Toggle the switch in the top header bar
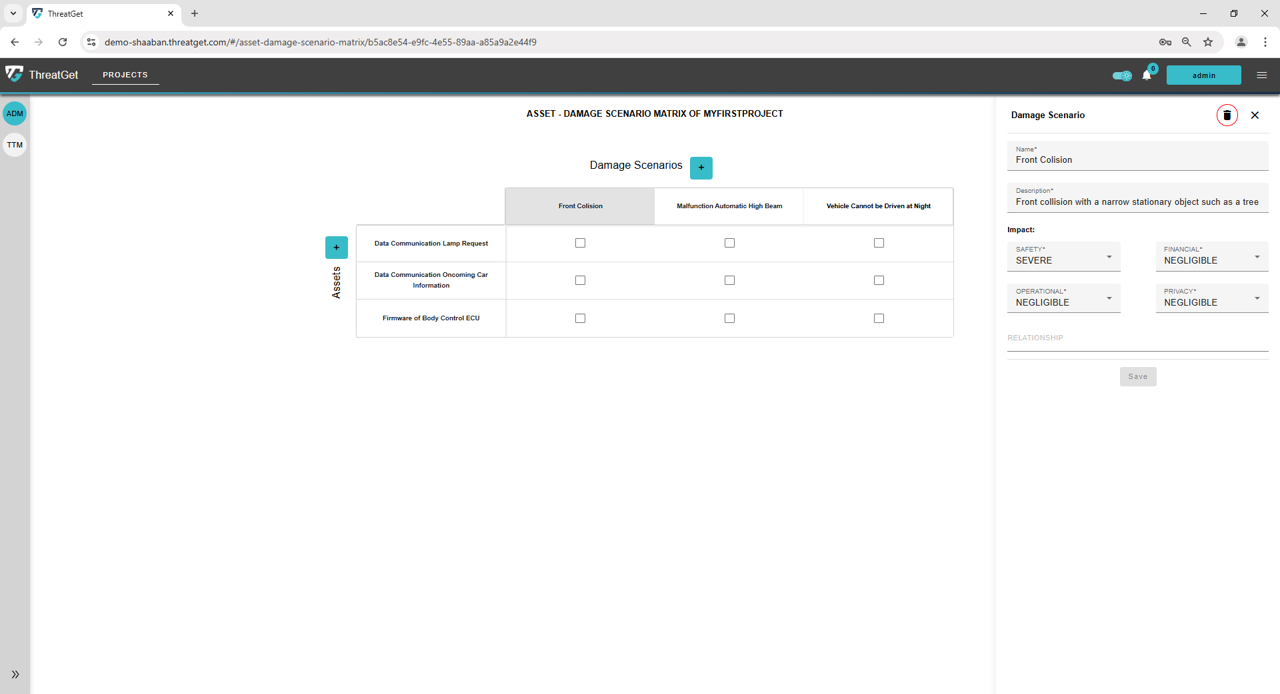This screenshot has width=1280, height=694. click(1122, 75)
